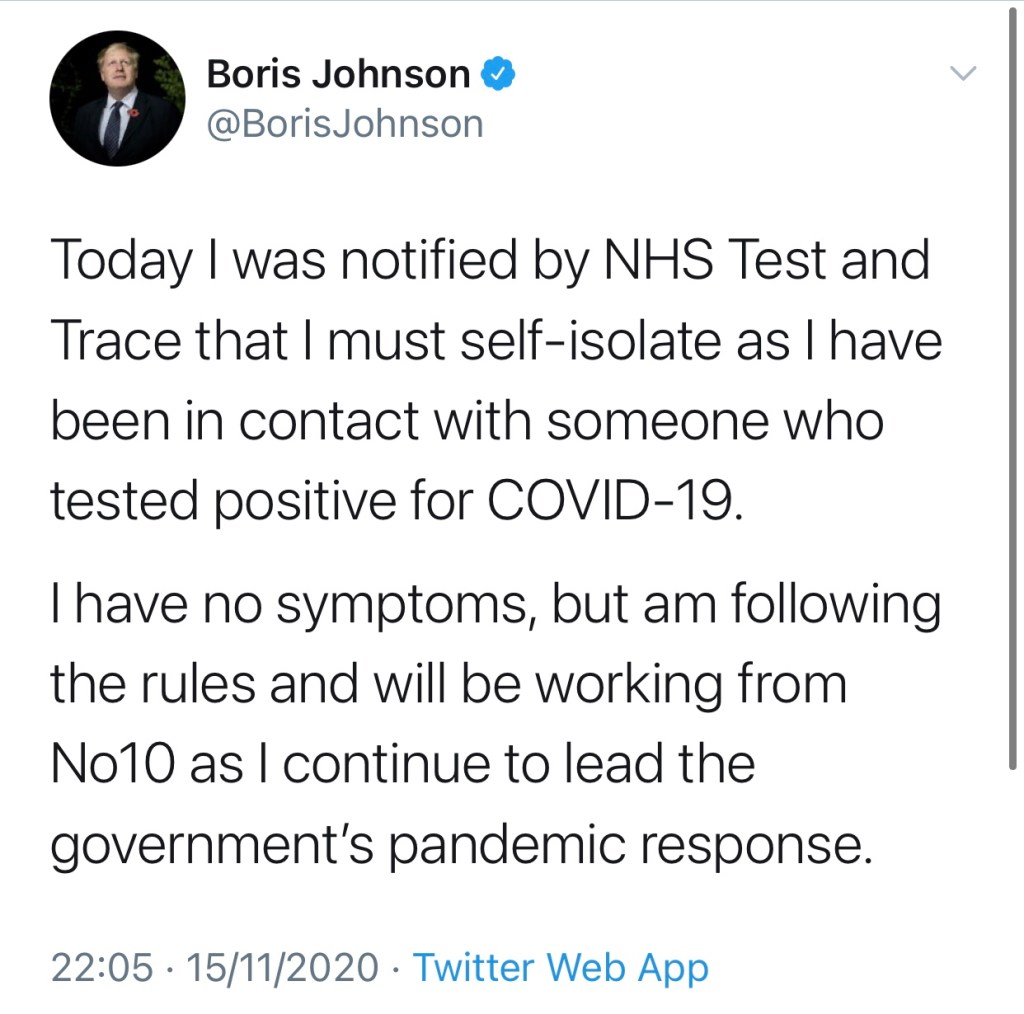This screenshot has width=1024, height=1014.
Task: Click the 22:05 tweet timestamp
Action: tap(102, 968)
